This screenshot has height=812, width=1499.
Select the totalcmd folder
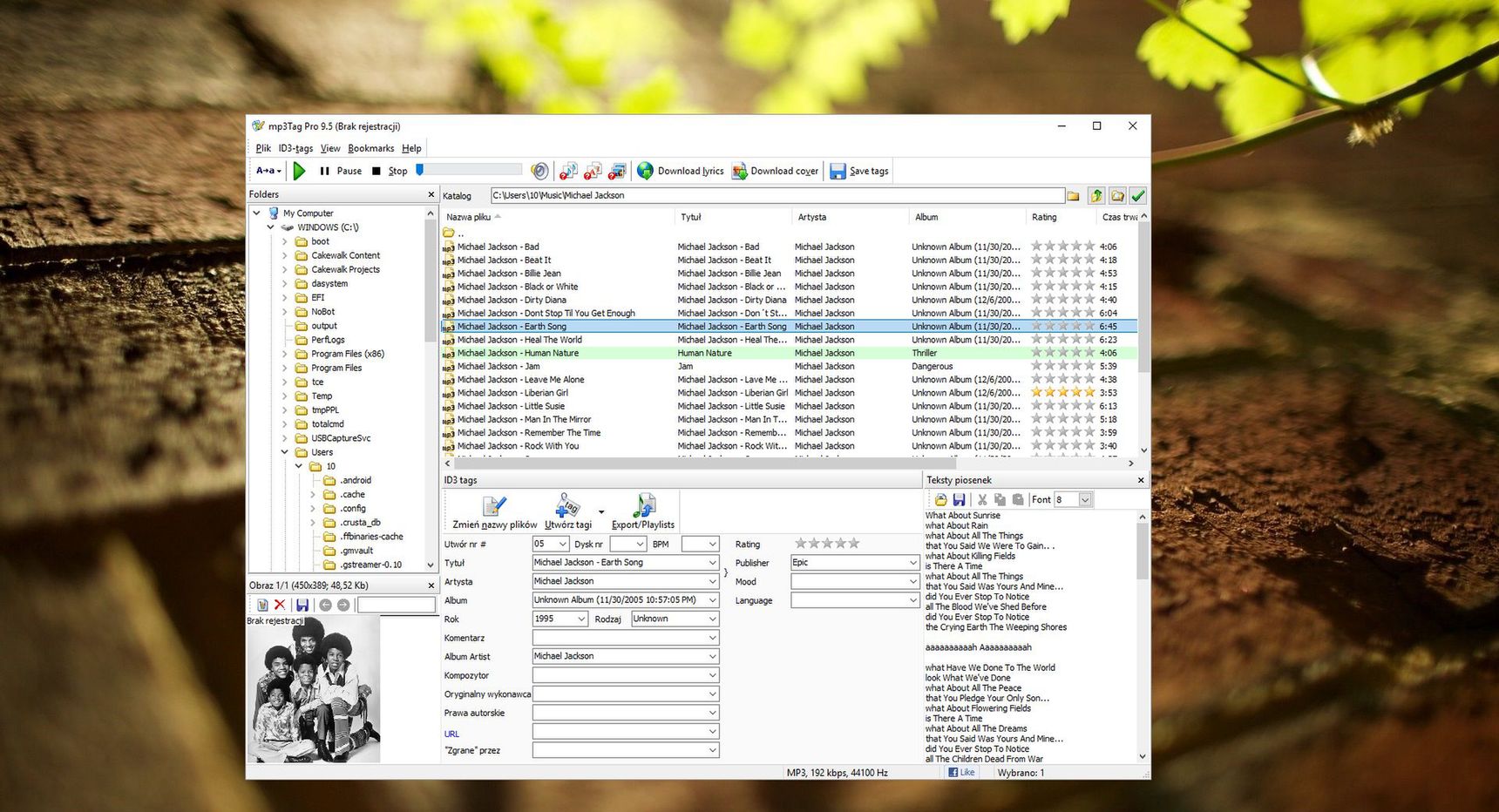tap(328, 424)
